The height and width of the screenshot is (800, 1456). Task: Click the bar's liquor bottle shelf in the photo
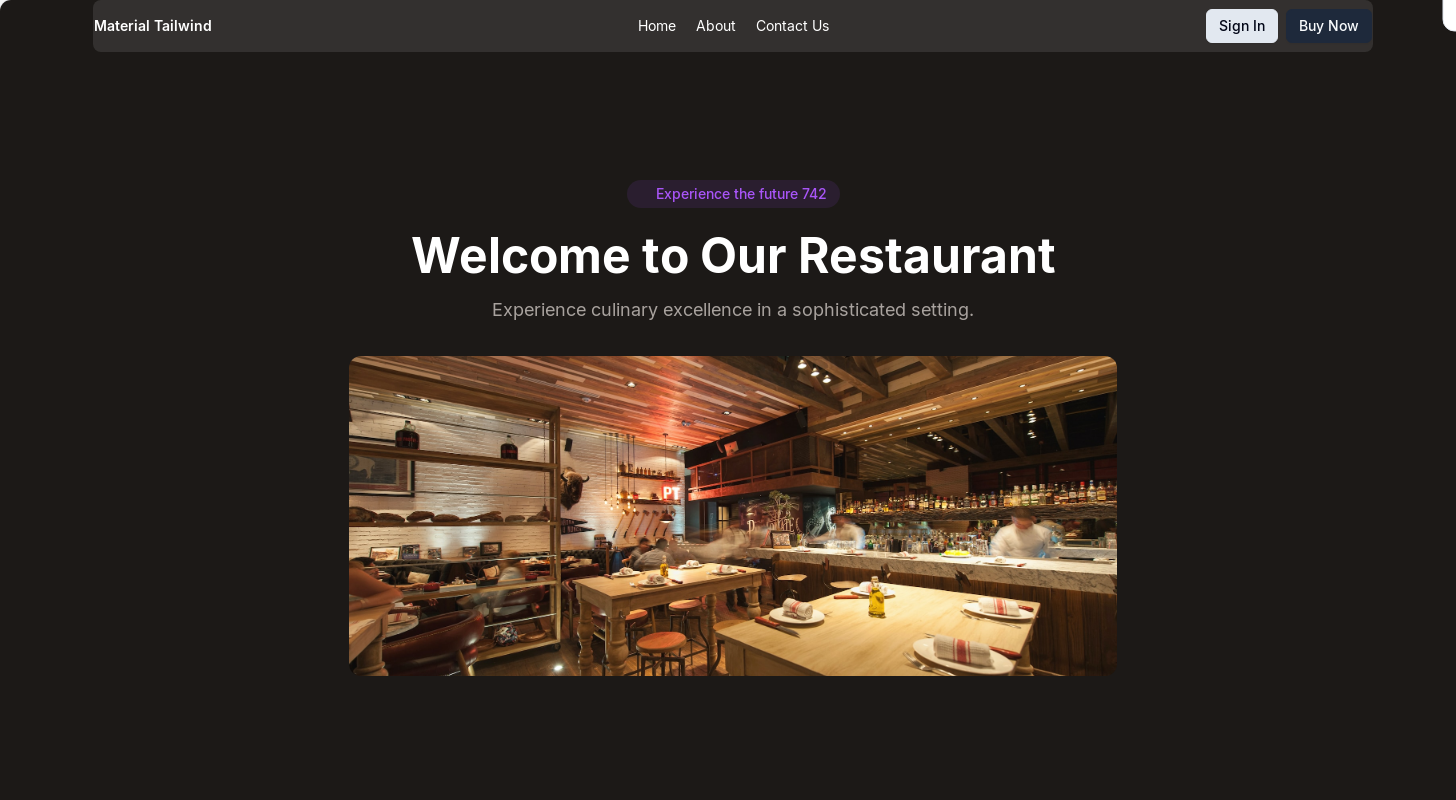[x=980, y=497]
